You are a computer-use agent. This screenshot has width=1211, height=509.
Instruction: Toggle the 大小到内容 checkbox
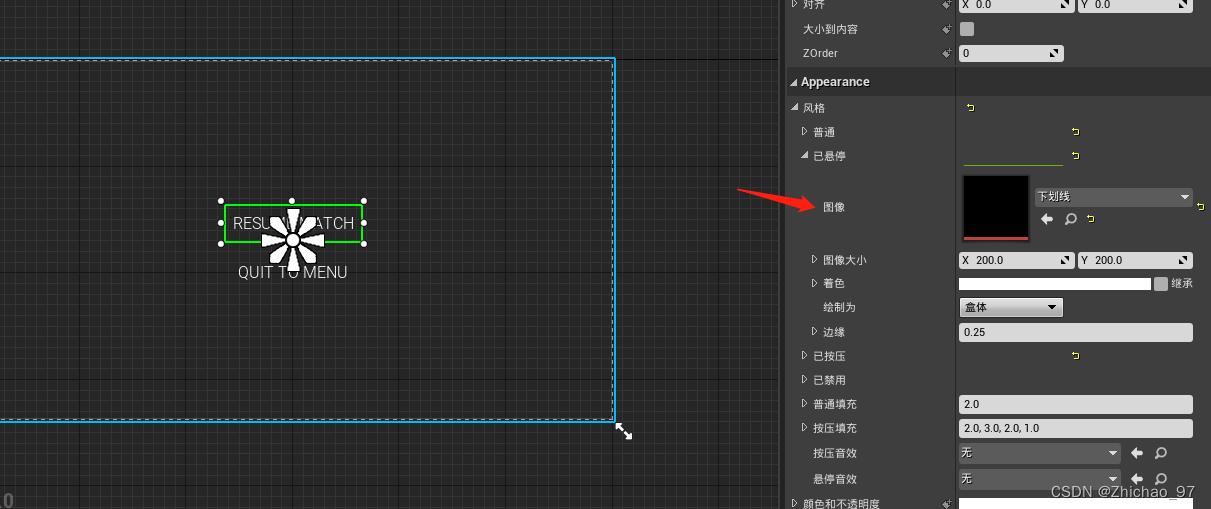967,29
